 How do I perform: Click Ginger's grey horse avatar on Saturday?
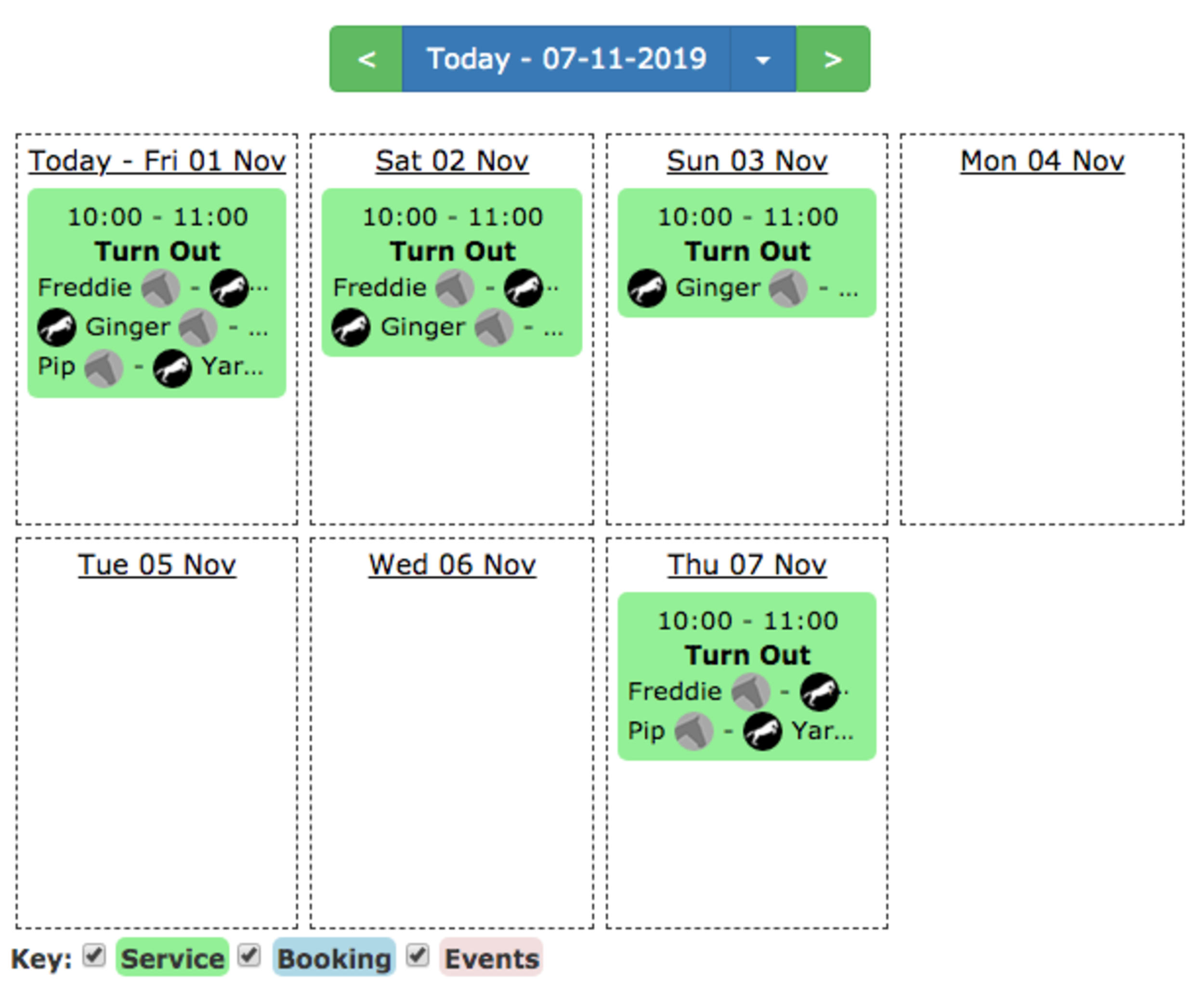tap(494, 328)
